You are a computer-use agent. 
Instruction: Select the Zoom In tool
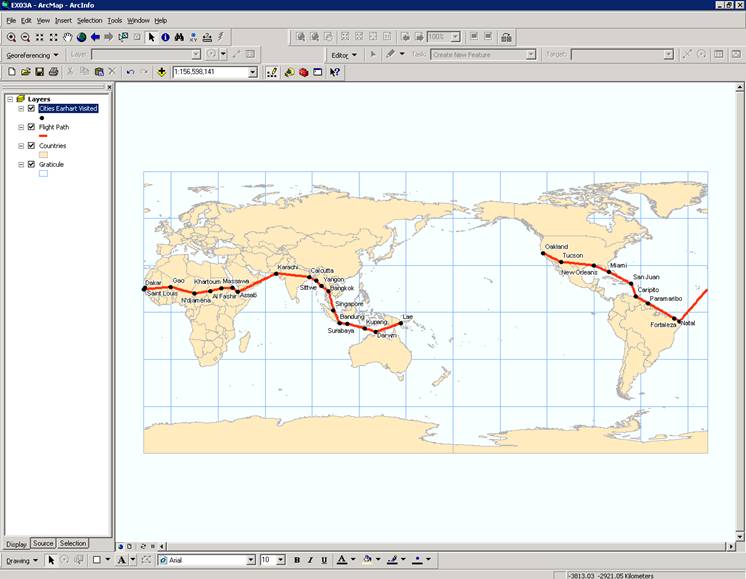point(11,37)
